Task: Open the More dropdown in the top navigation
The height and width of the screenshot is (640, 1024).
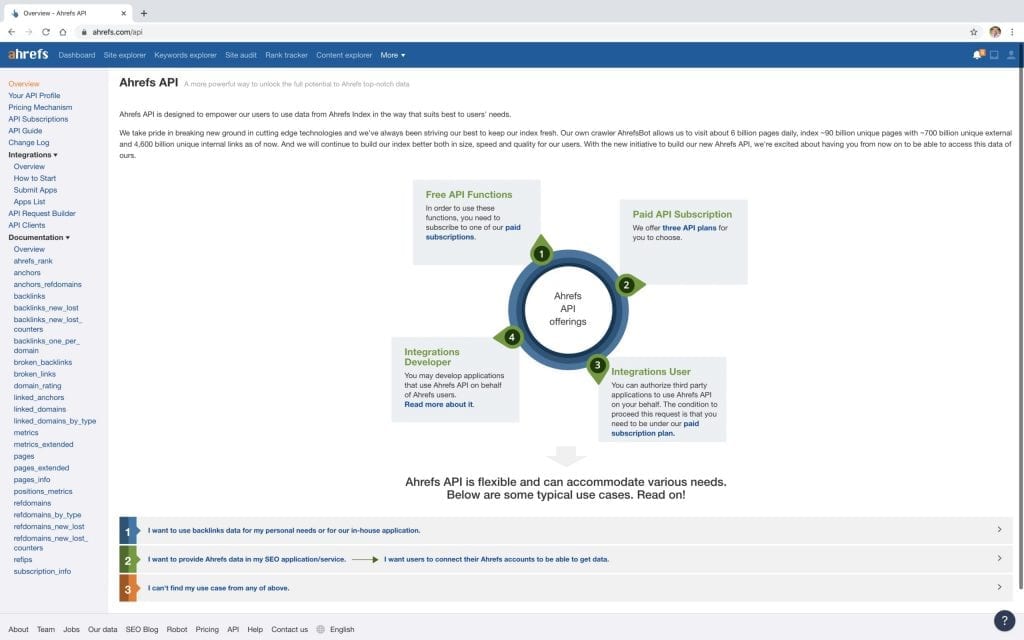Action: [x=392, y=55]
